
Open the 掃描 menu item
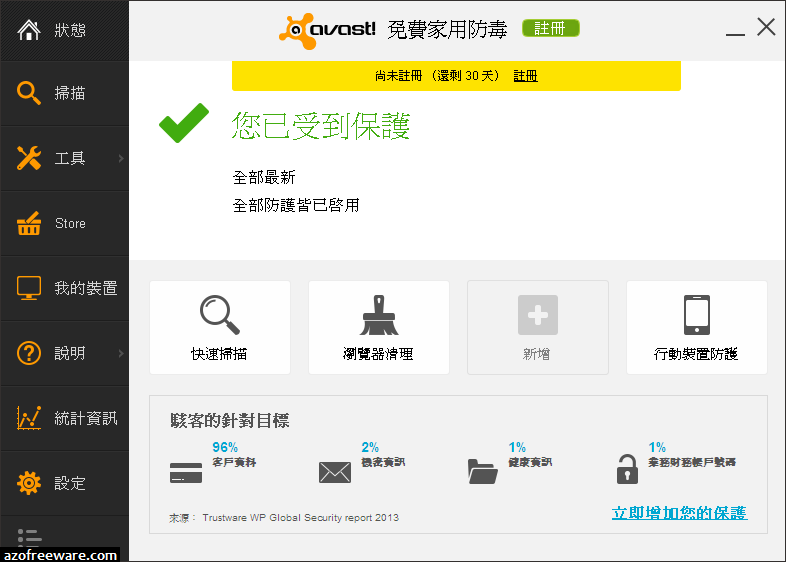click(x=65, y=94)
